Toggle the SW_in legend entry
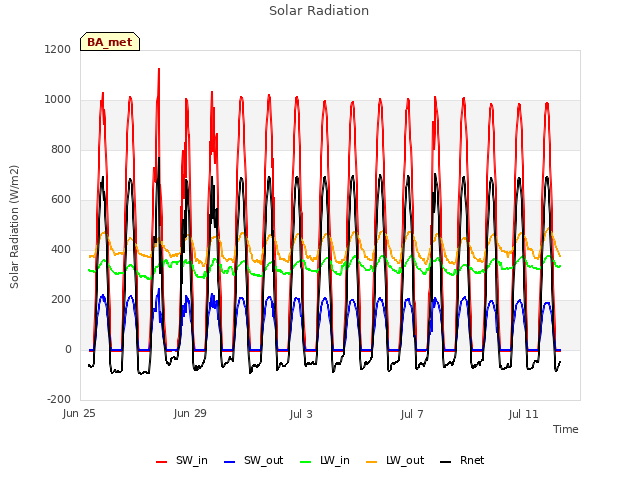 pos(182,460)
